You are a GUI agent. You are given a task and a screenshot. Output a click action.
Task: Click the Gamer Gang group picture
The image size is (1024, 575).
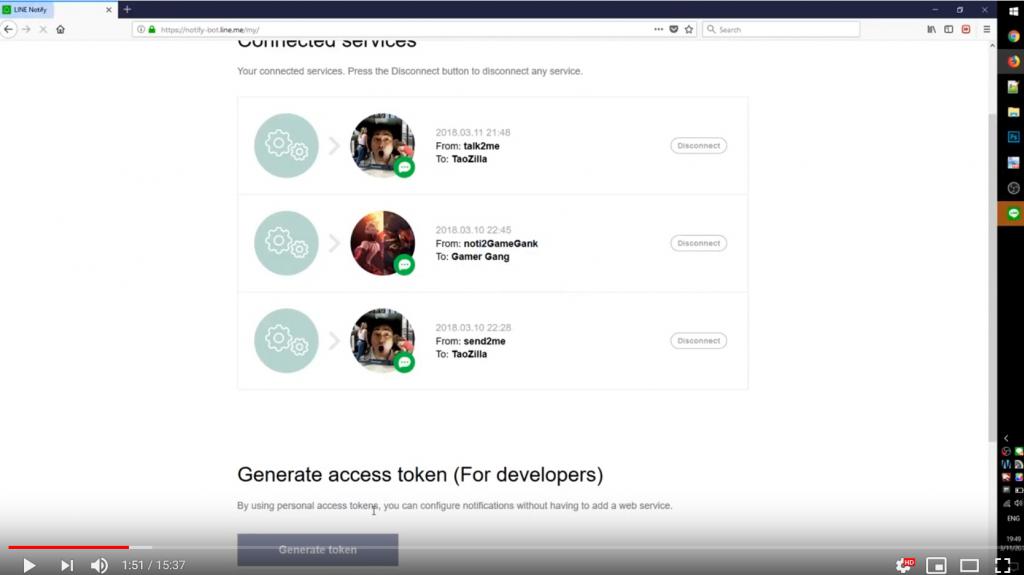[x=383, y=243]
